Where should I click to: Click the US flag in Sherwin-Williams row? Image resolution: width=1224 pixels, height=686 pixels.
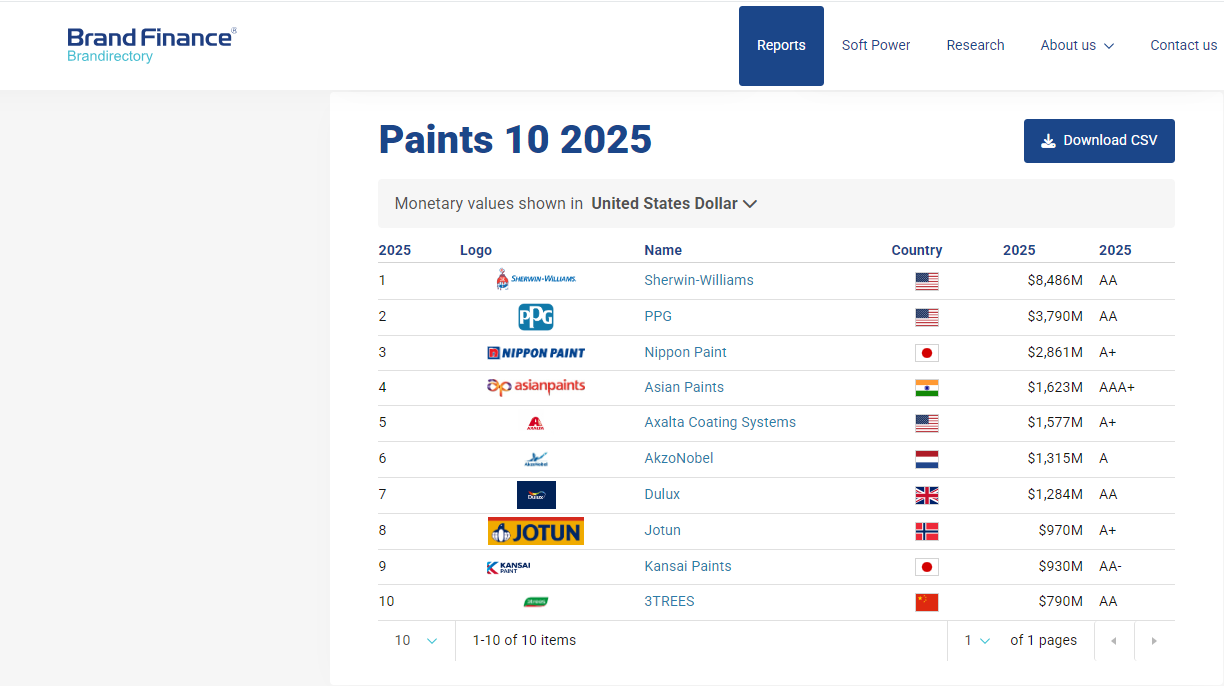[x=927, y=281]
